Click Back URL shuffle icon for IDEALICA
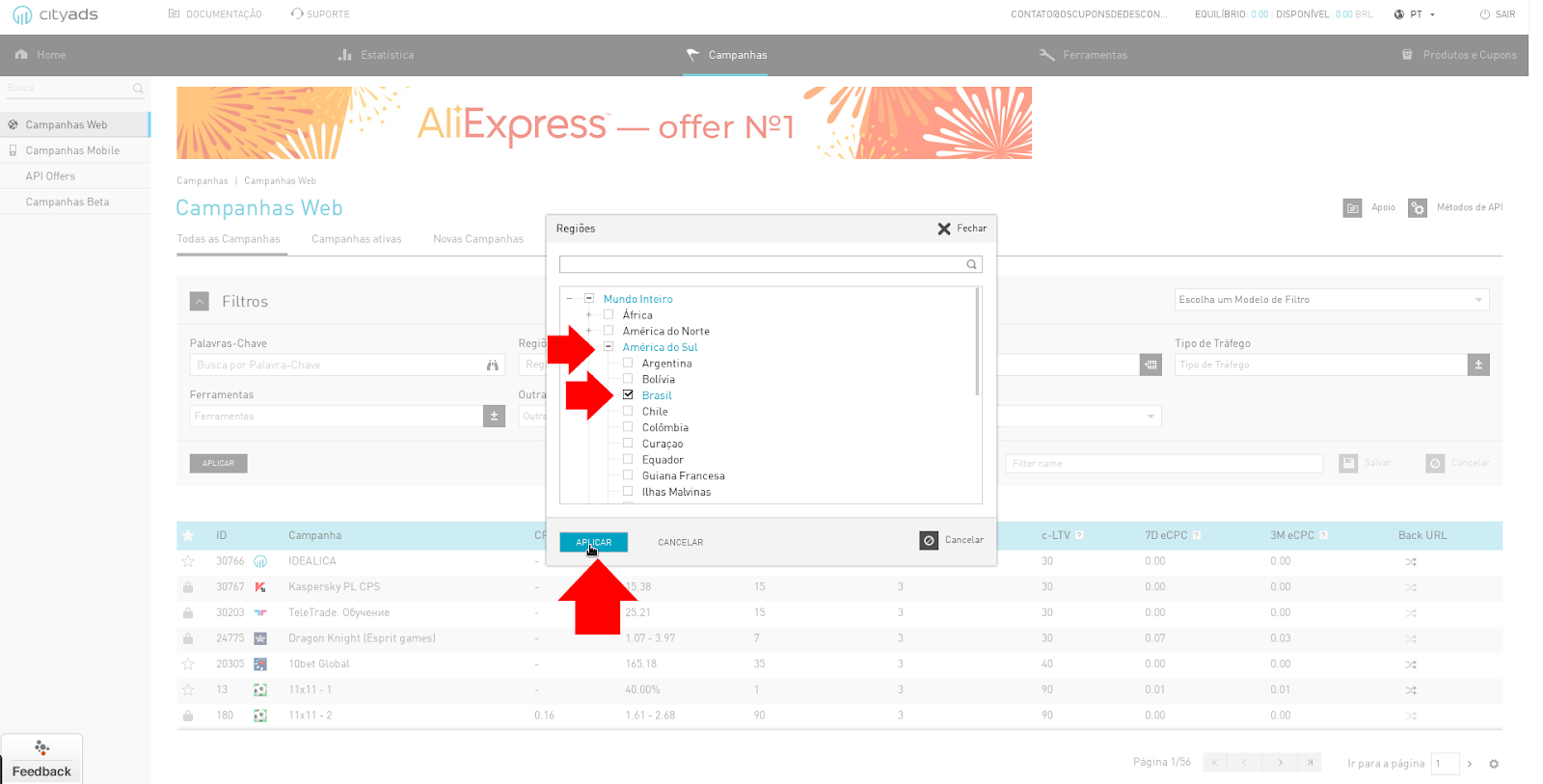This screenshot has height=784, width=1543. coord(1411,561)
